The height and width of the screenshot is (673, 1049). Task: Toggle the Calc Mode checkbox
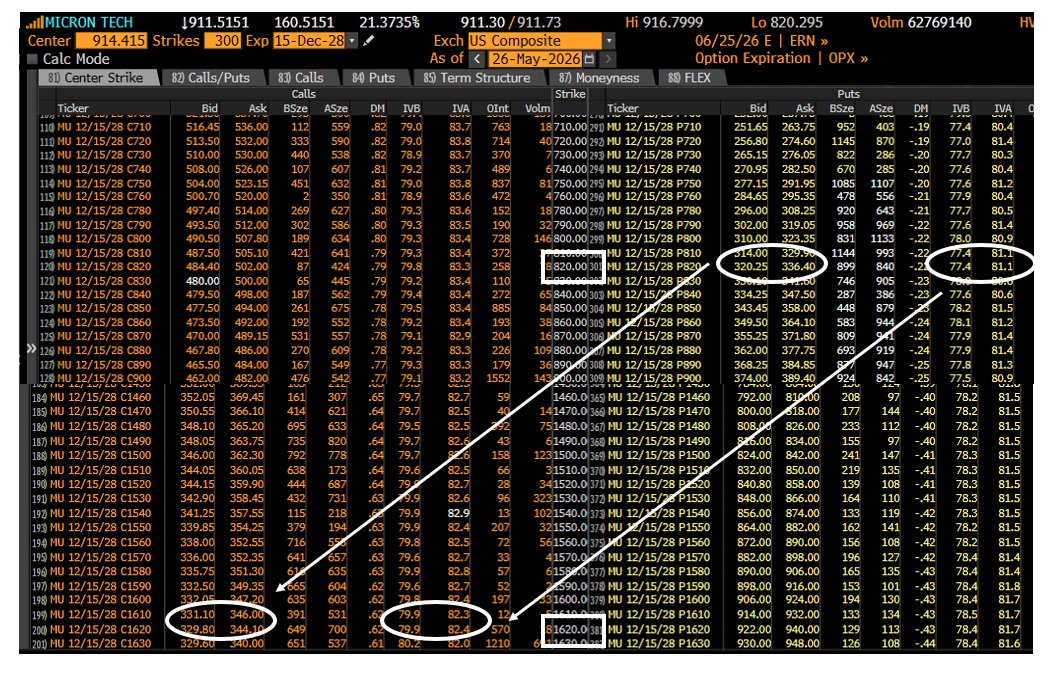tap(31, 59)
